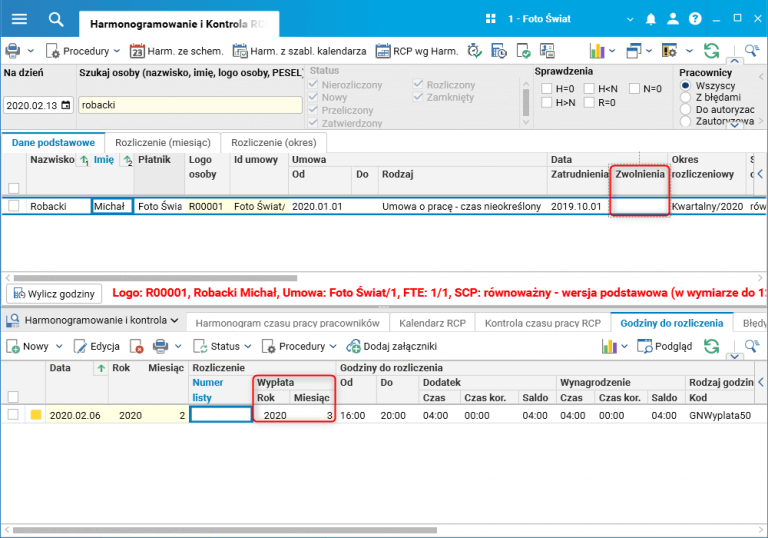The image size is (768, 538).
Task: Click the top search filter magnifier icon
Action: (752, 51)
